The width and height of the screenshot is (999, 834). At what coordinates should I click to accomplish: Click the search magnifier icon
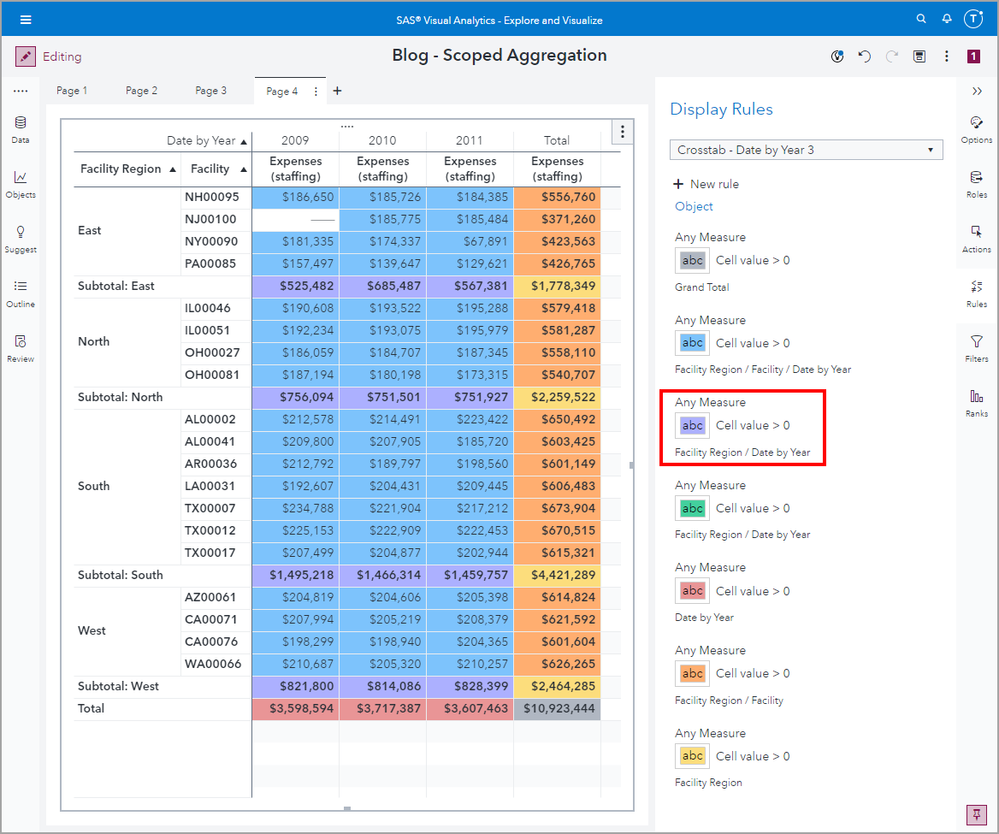pyautogui.click(x=921, y=19)
